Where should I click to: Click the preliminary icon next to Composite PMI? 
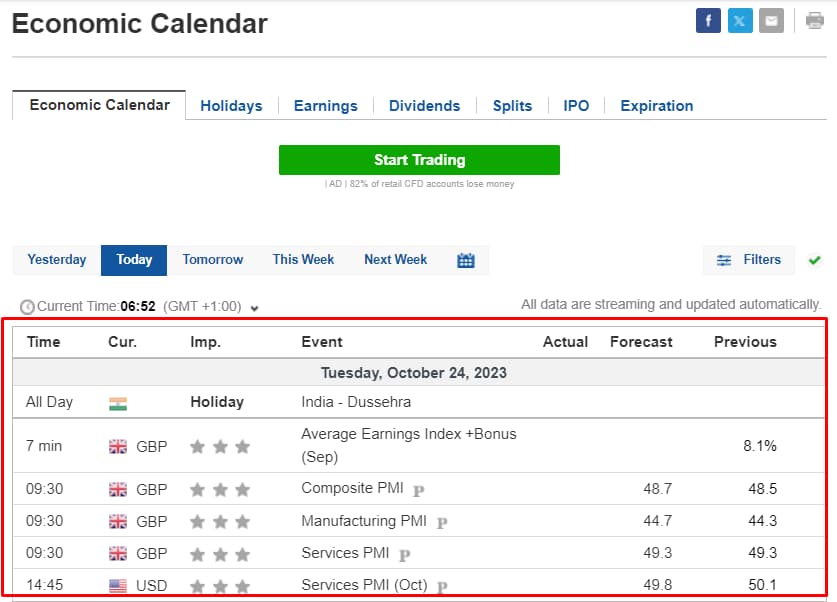click(418, 490)
